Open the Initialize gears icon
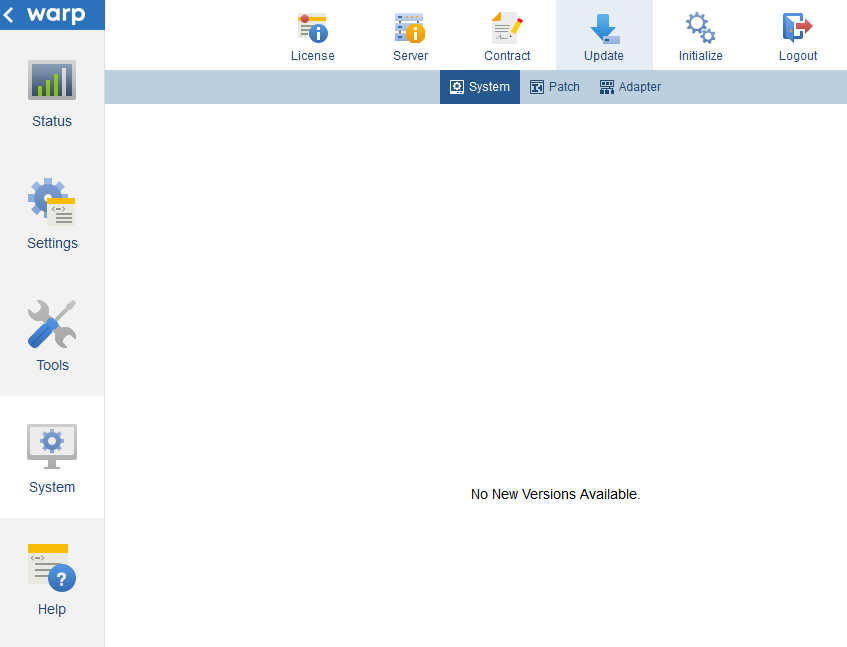This screenshot has width=847, height=647. coord(700,27)
